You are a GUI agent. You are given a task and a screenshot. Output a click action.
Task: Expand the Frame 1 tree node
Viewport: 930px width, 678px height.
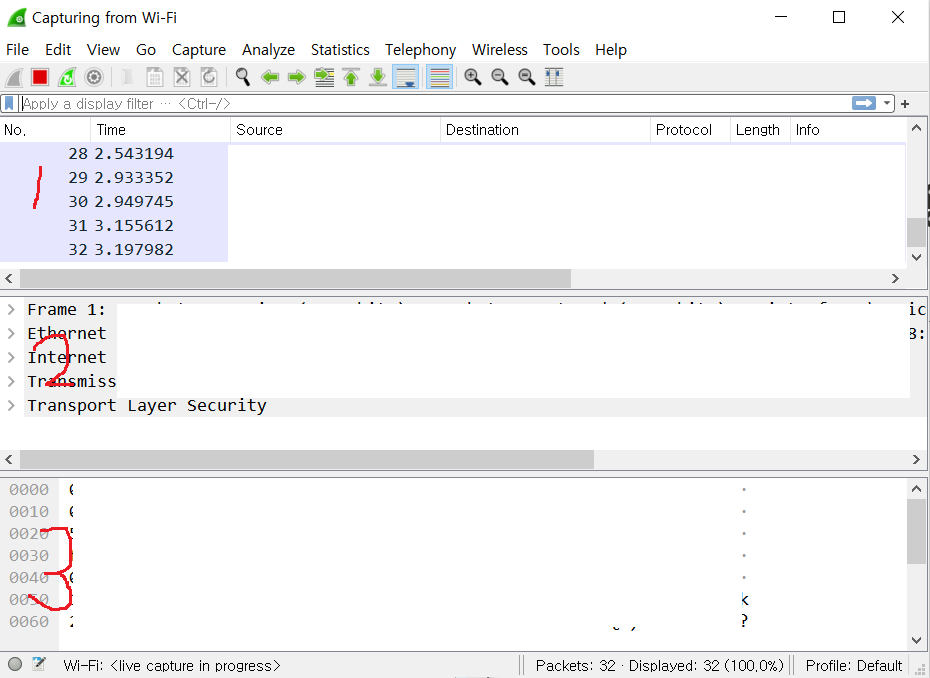[x=11, y=310]
